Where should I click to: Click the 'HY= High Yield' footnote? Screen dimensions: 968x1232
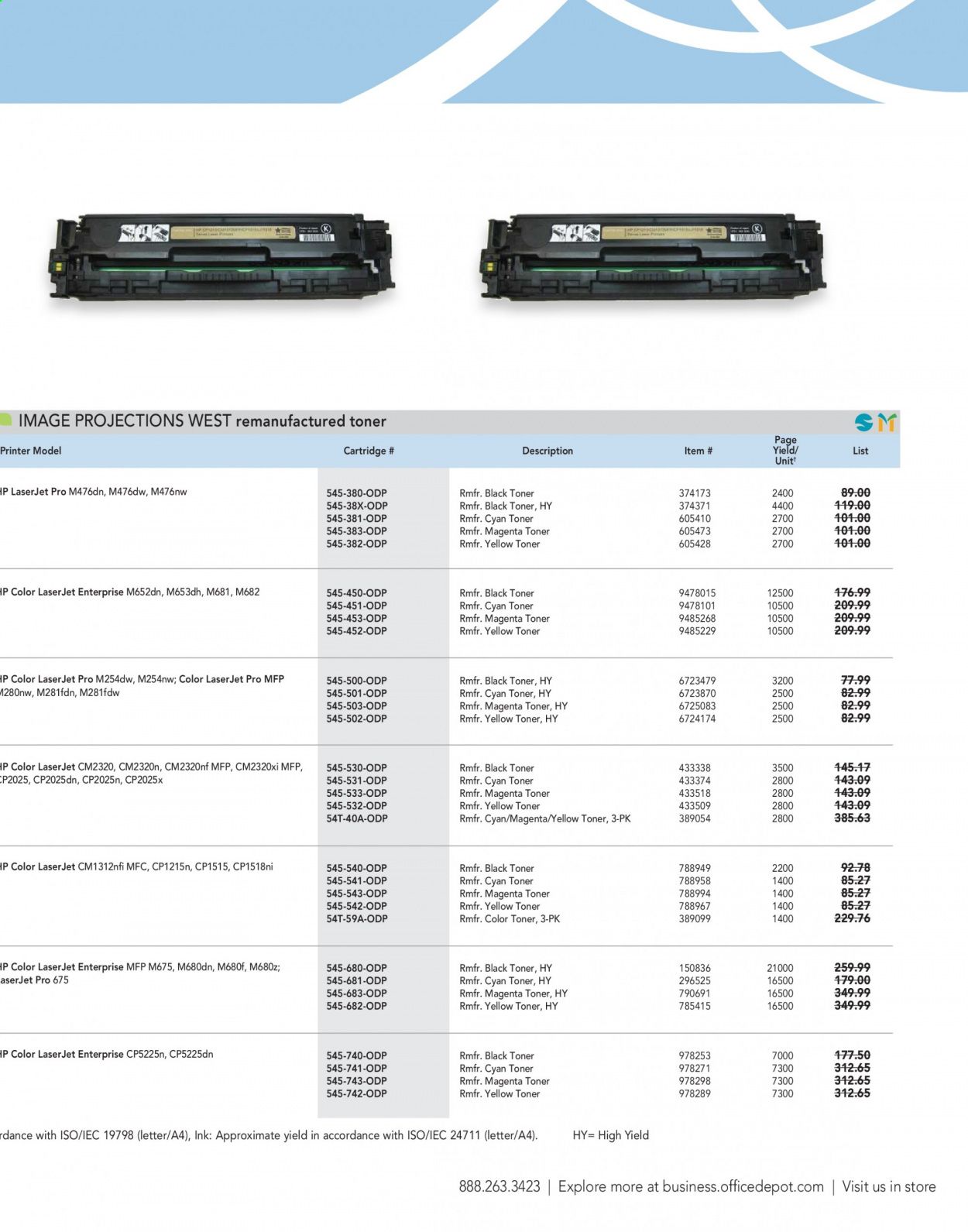point(610,1135)
